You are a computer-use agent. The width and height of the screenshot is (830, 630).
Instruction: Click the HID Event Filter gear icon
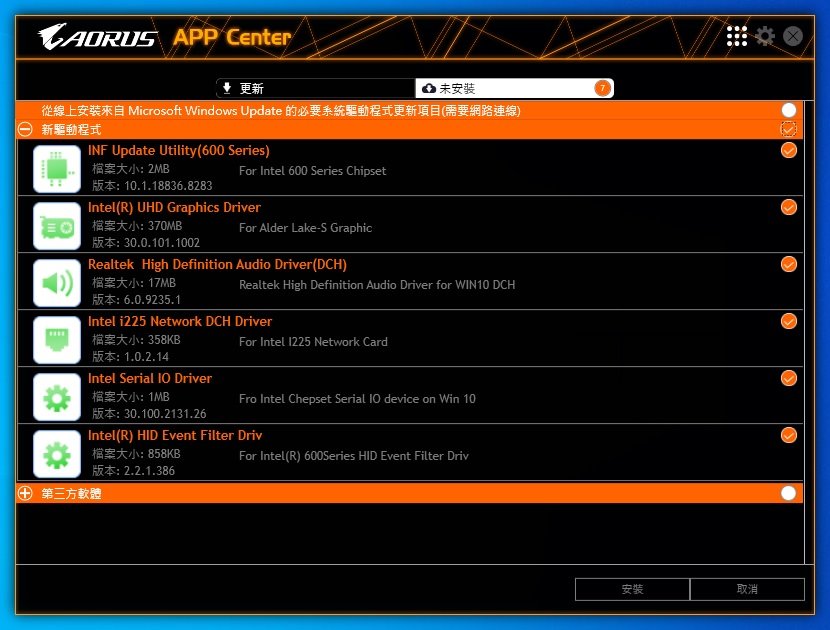pyautogui.click(x=57, y=454)
